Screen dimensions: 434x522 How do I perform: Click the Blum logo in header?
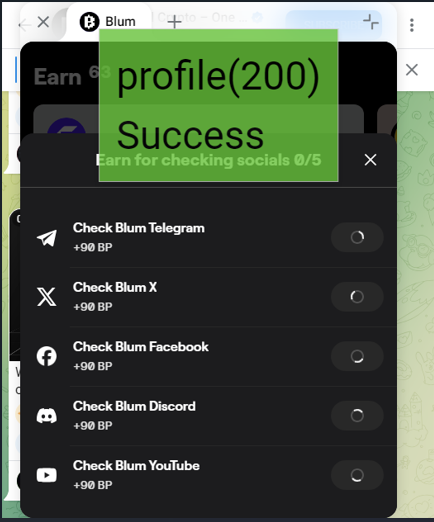(x=89, y=22)
